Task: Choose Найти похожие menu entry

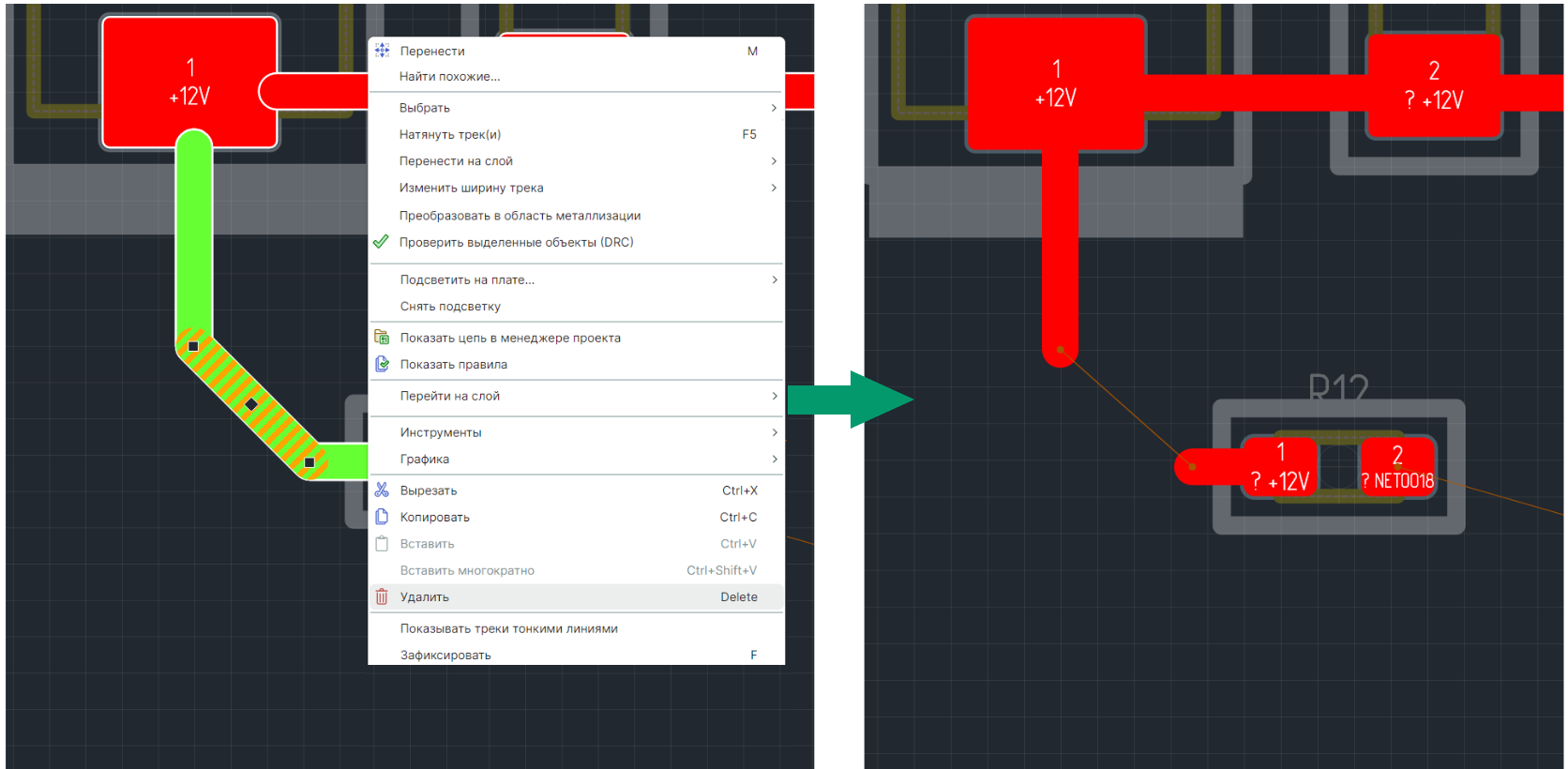Action: pos(450,77)
